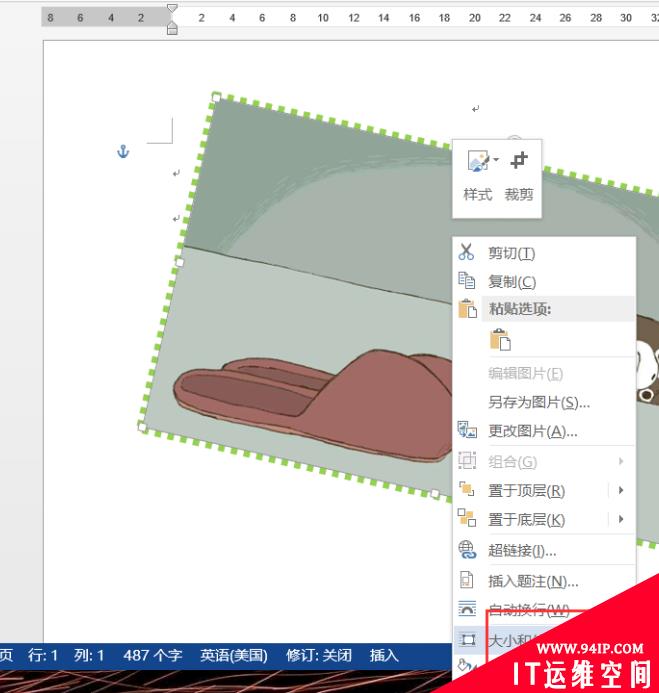The image size is (659, 693).
Task: Click the object anchor icon
Action: point(123,152)
